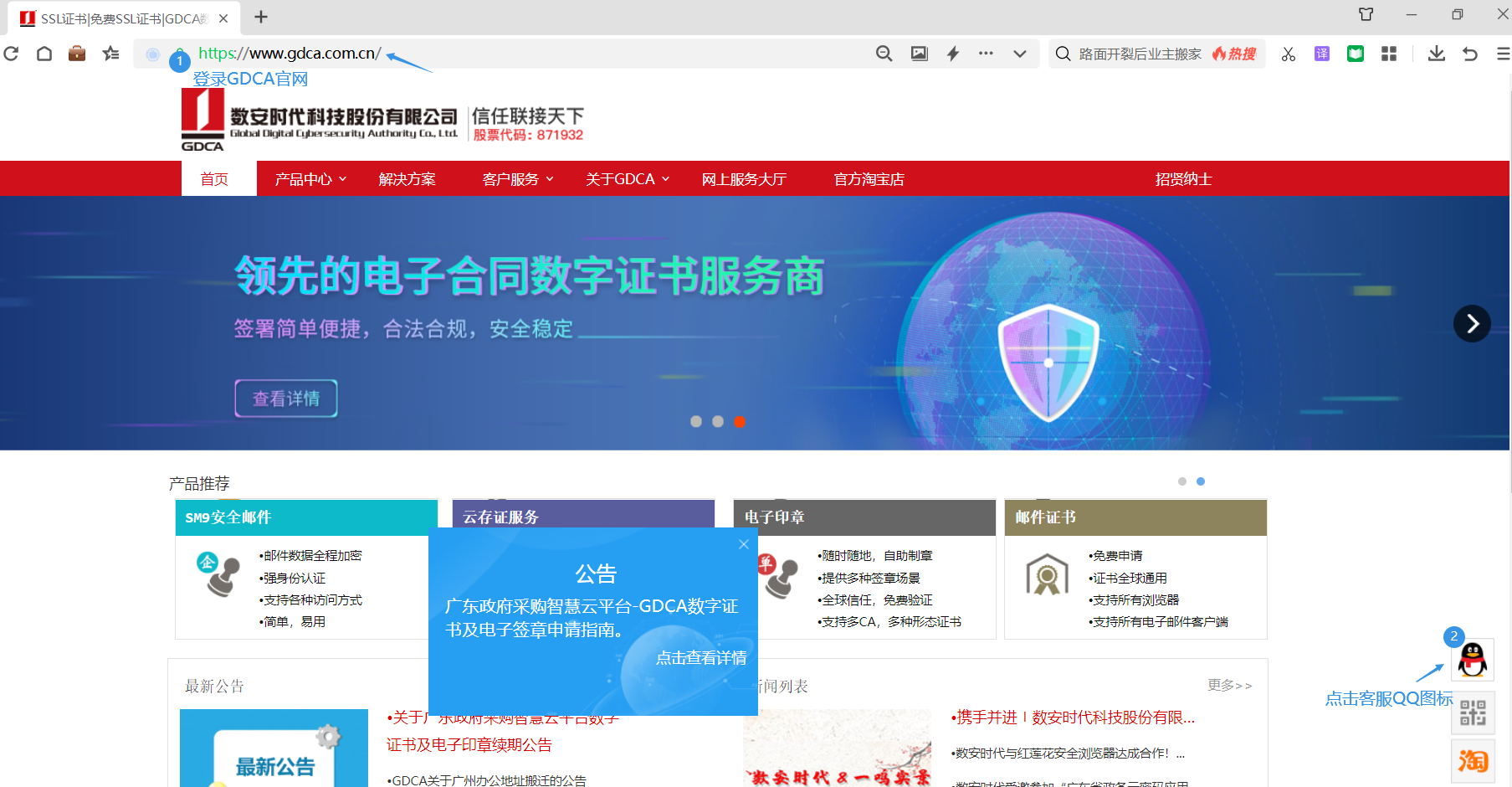This screenshot has height=787, width=1512.
Task: Open news 携手并进 数安时代科技股份有限...
Action: pyautogui.click(x=1073, y=718)
